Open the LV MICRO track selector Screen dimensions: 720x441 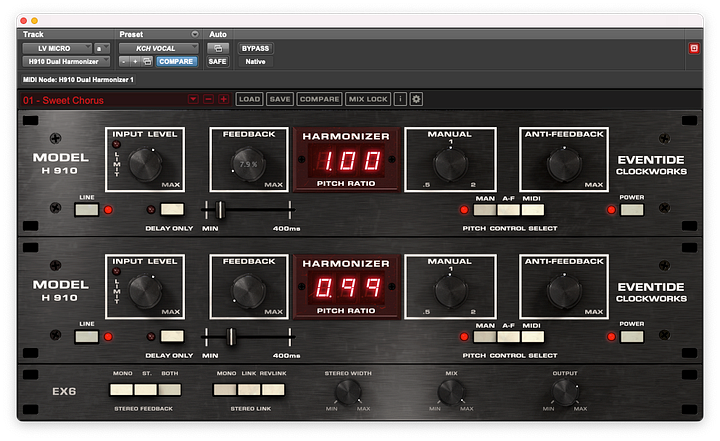[x=57, y=48]
